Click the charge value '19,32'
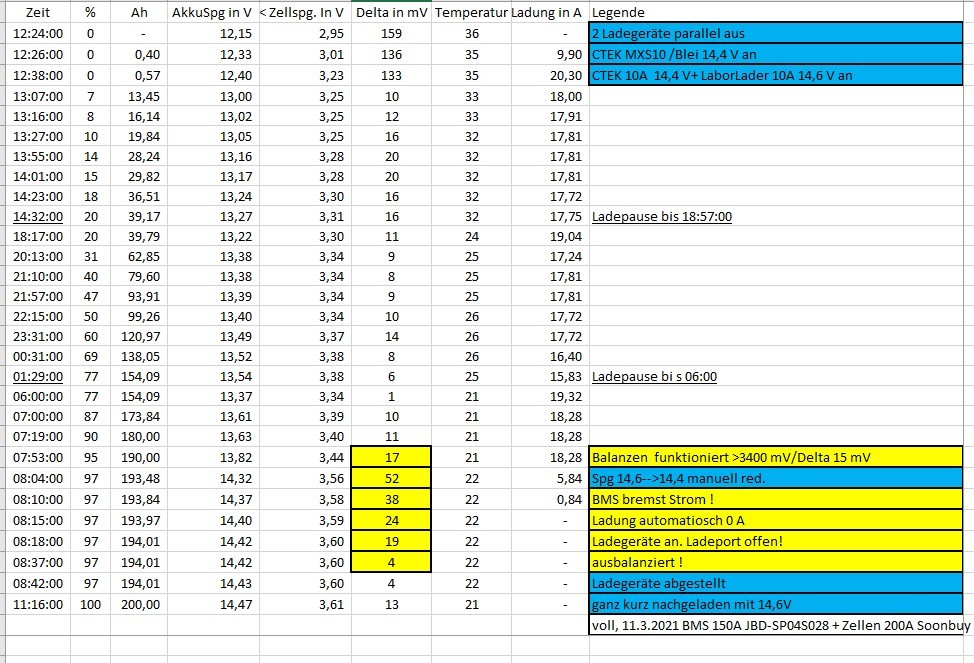 tap(550, 396)
